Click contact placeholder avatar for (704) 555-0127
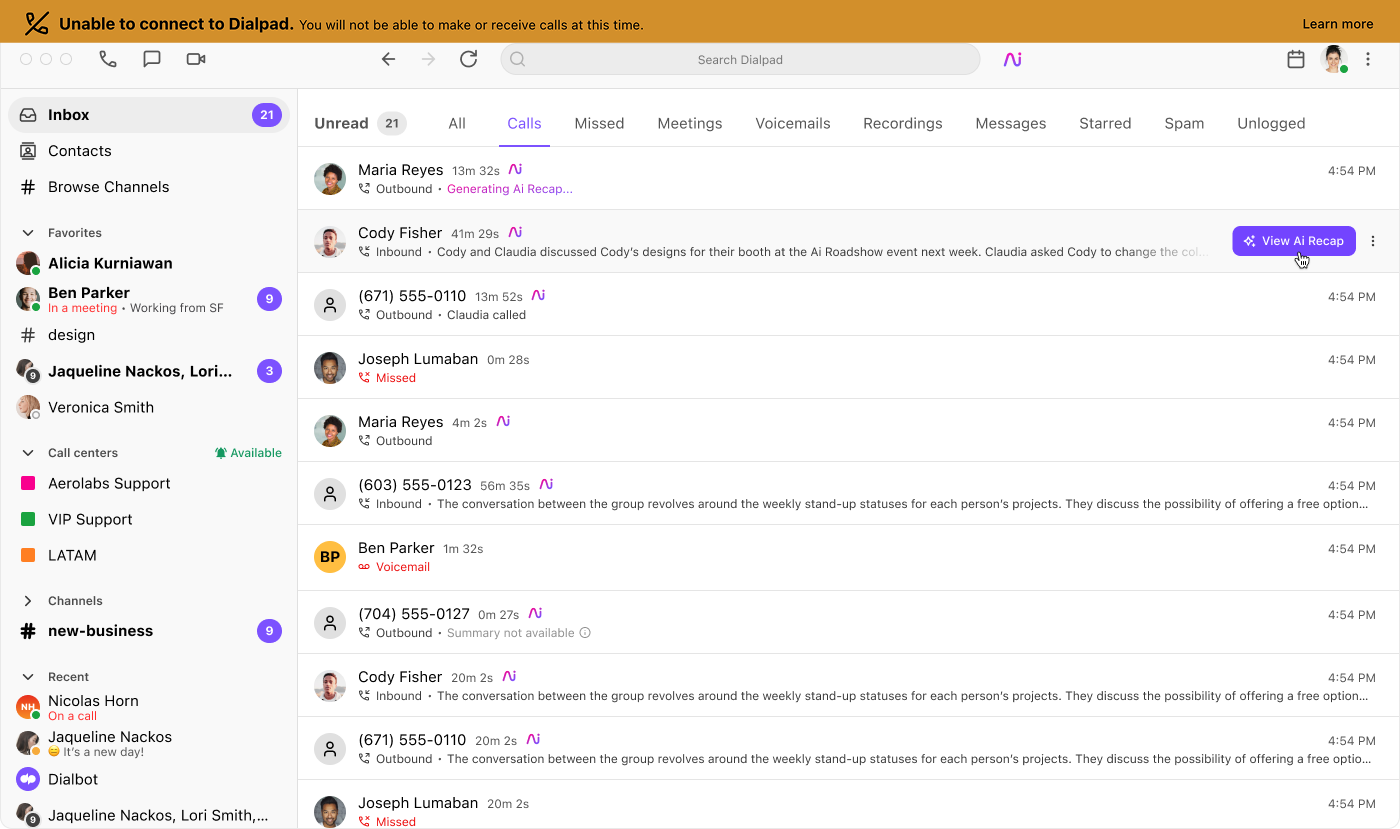This screenshot has width=1400, height=829. click(x=330, y=623)
